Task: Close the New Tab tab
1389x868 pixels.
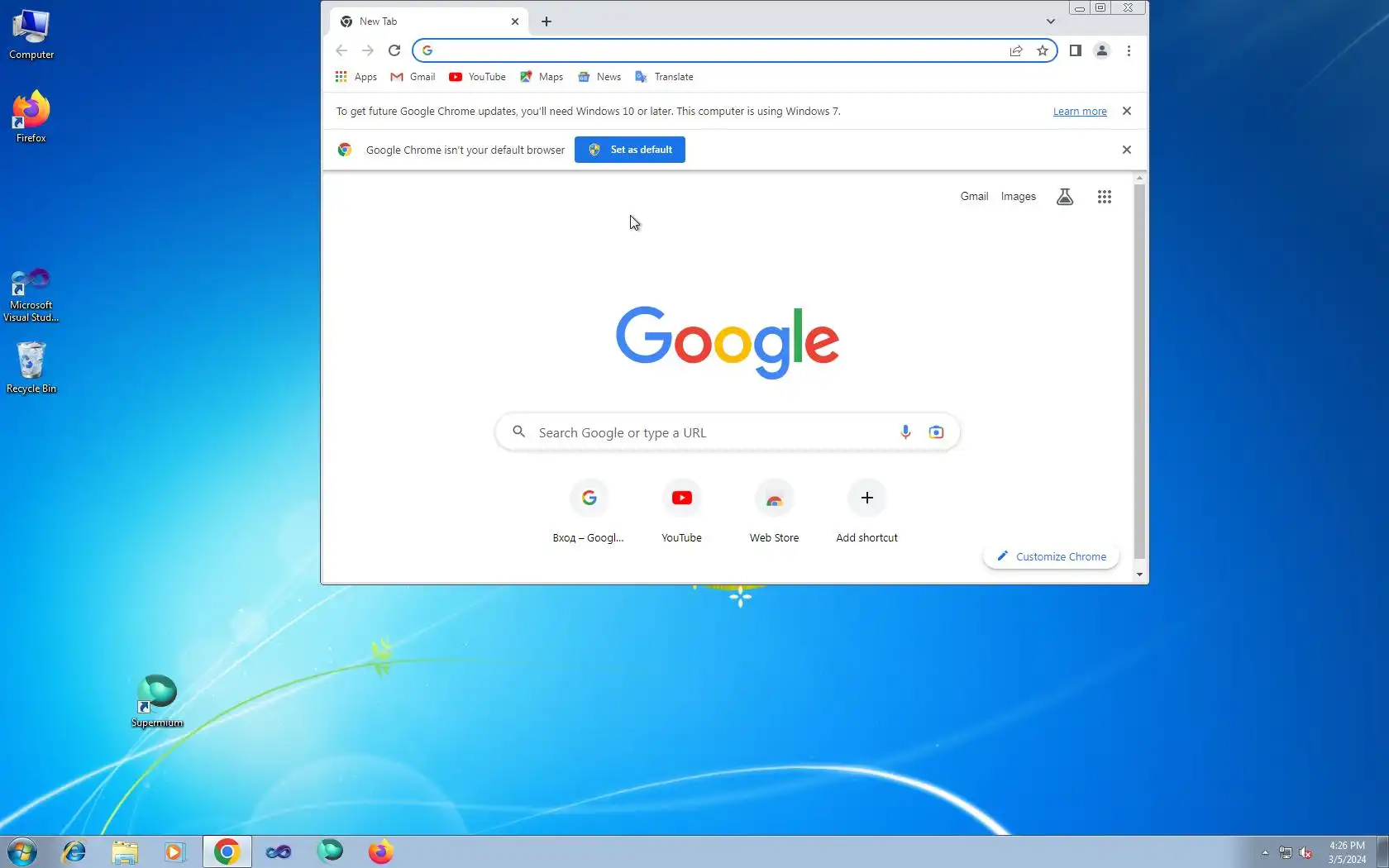Action: click(x=515, y=21)
